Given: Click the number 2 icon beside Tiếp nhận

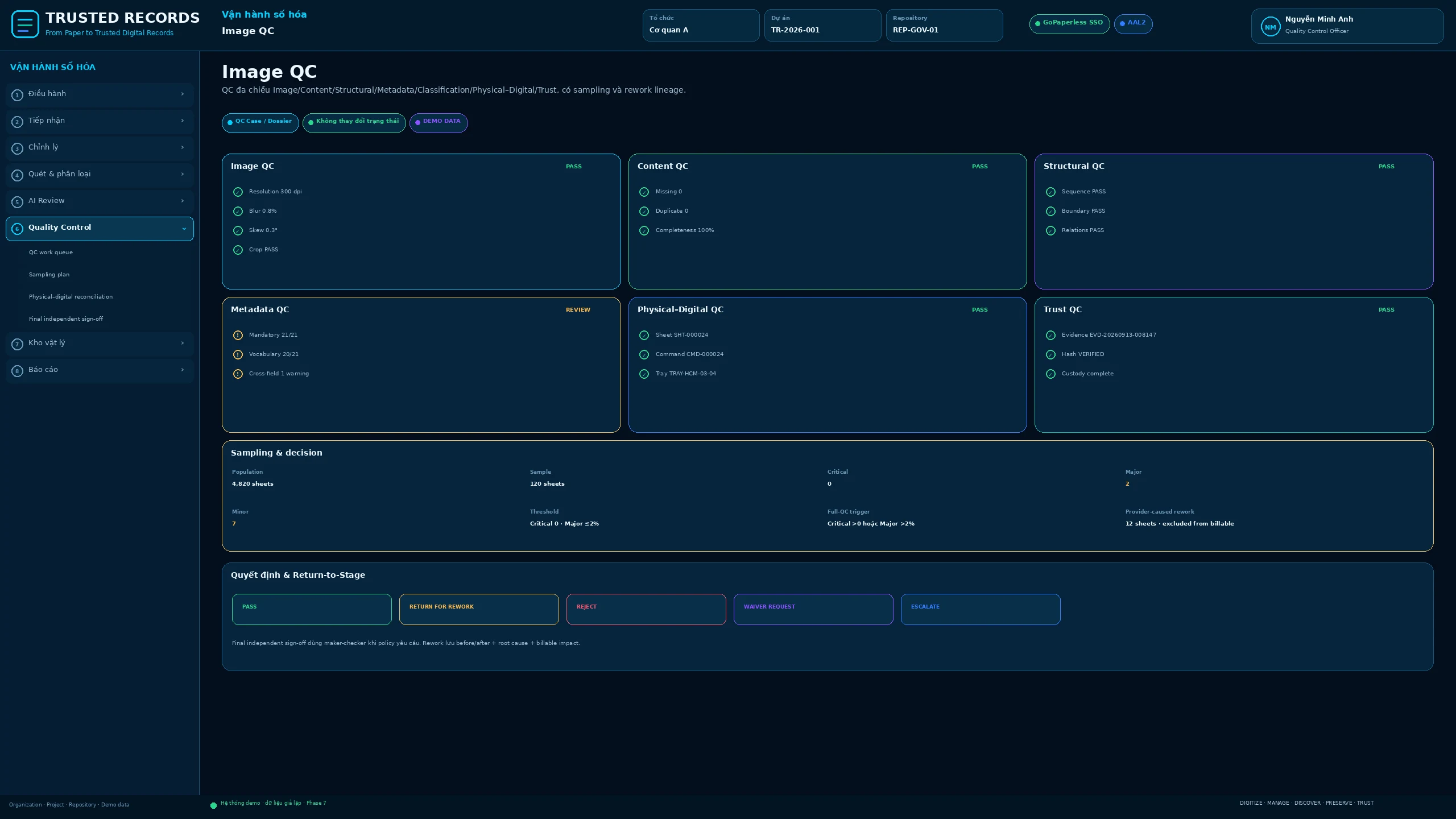Looking at the screenshot, I should (17, 122).
